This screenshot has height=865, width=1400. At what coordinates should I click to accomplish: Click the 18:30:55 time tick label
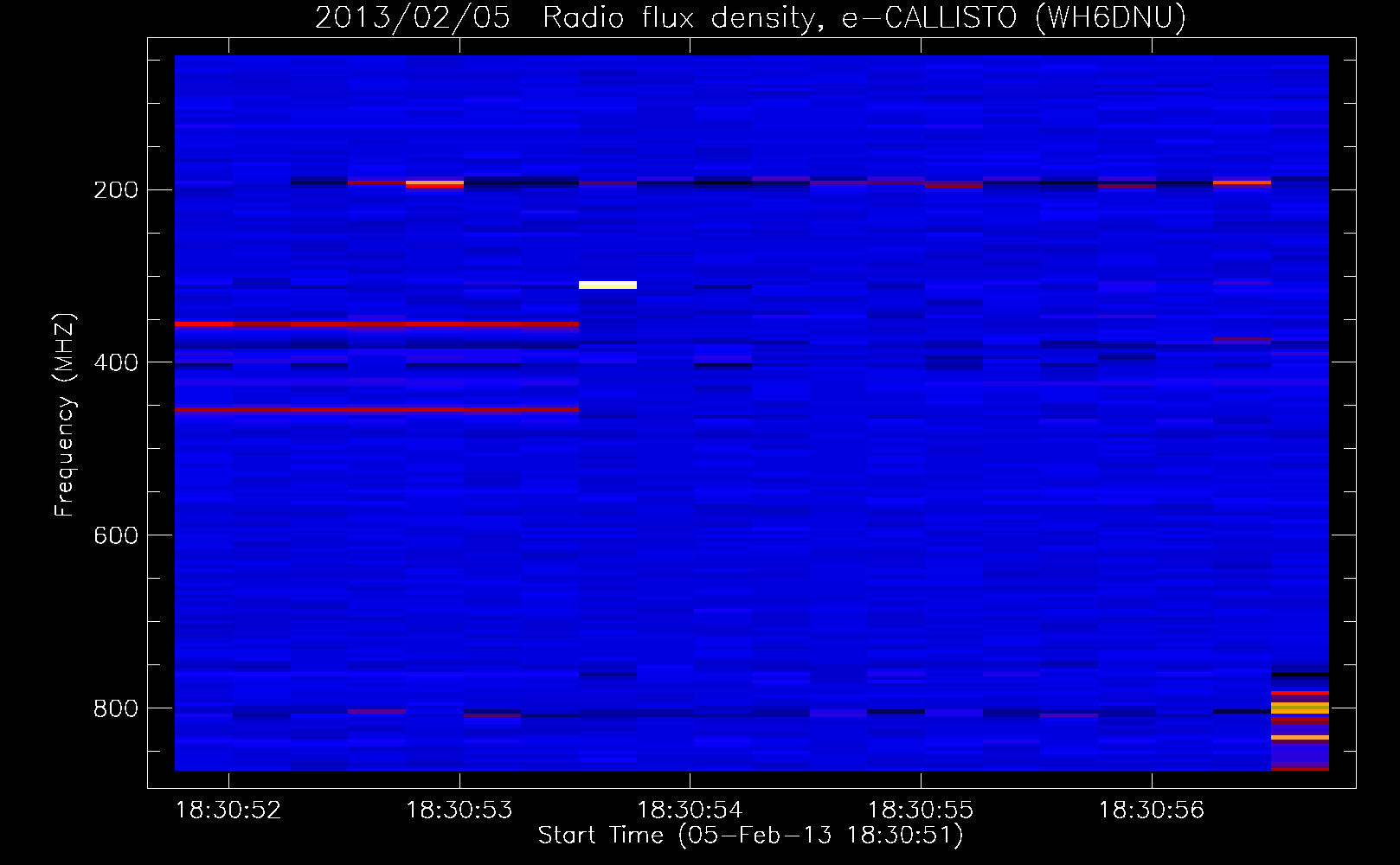[x=921, y=811]
